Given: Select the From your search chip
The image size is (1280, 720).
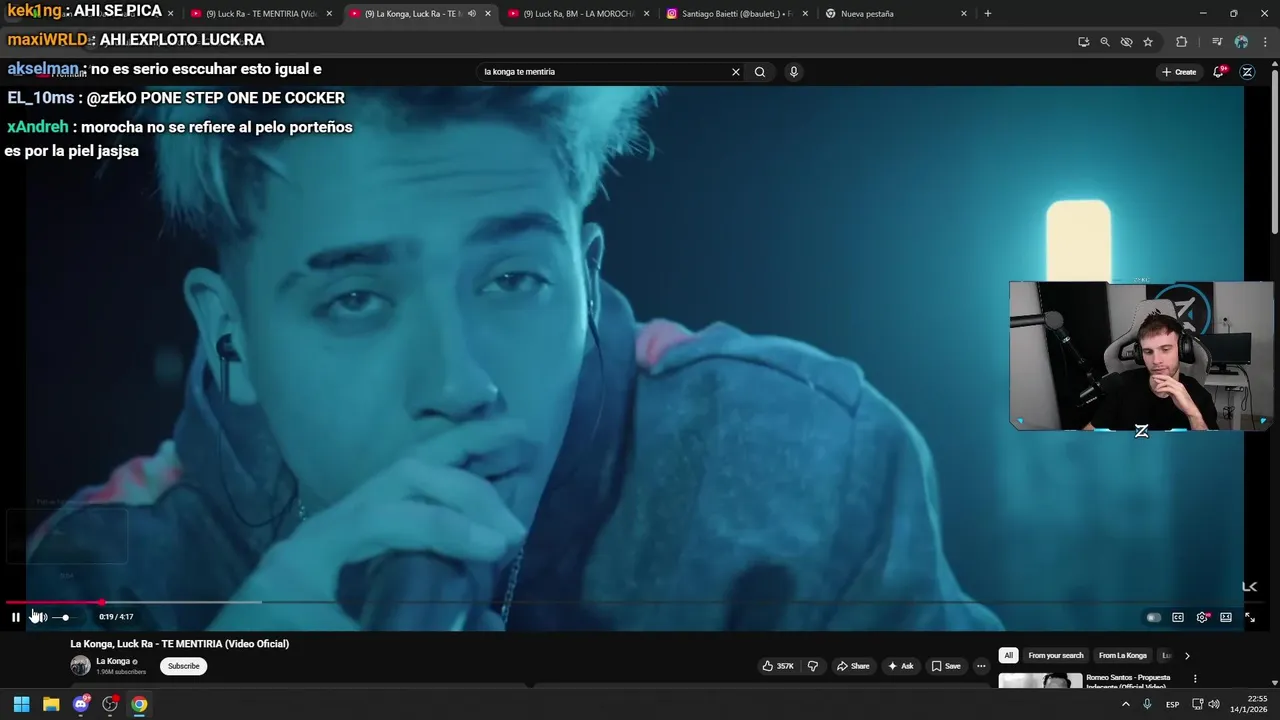Looking at the screenshot, I should coord(1056,656).
